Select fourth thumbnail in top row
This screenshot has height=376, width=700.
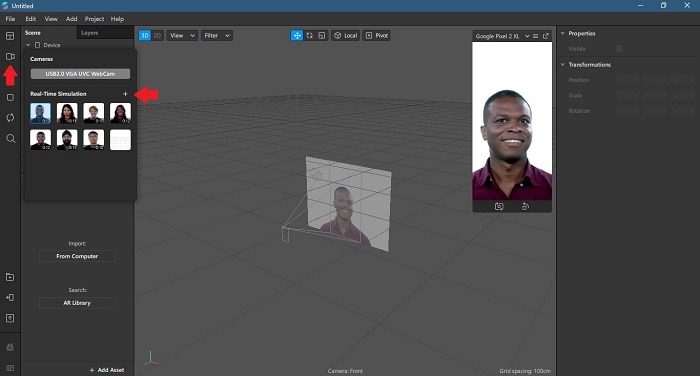pyautogui.click(x=121, y=113)
